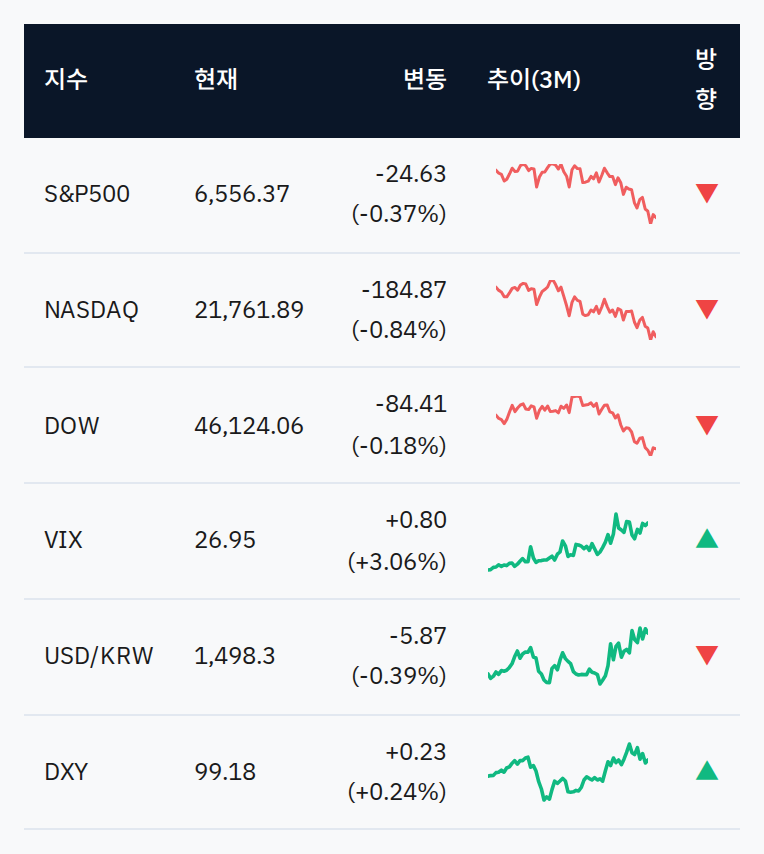
Task: Select the 현재 column header
Action: point(216,80)
